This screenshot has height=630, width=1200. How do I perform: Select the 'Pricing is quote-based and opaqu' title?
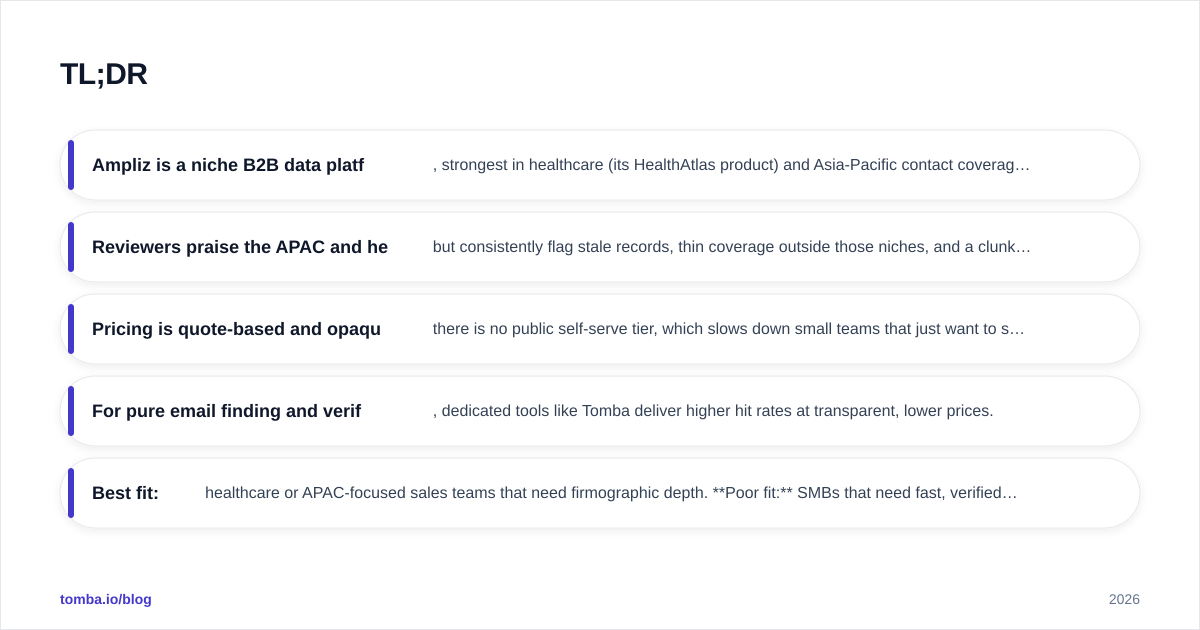(236, 329)
